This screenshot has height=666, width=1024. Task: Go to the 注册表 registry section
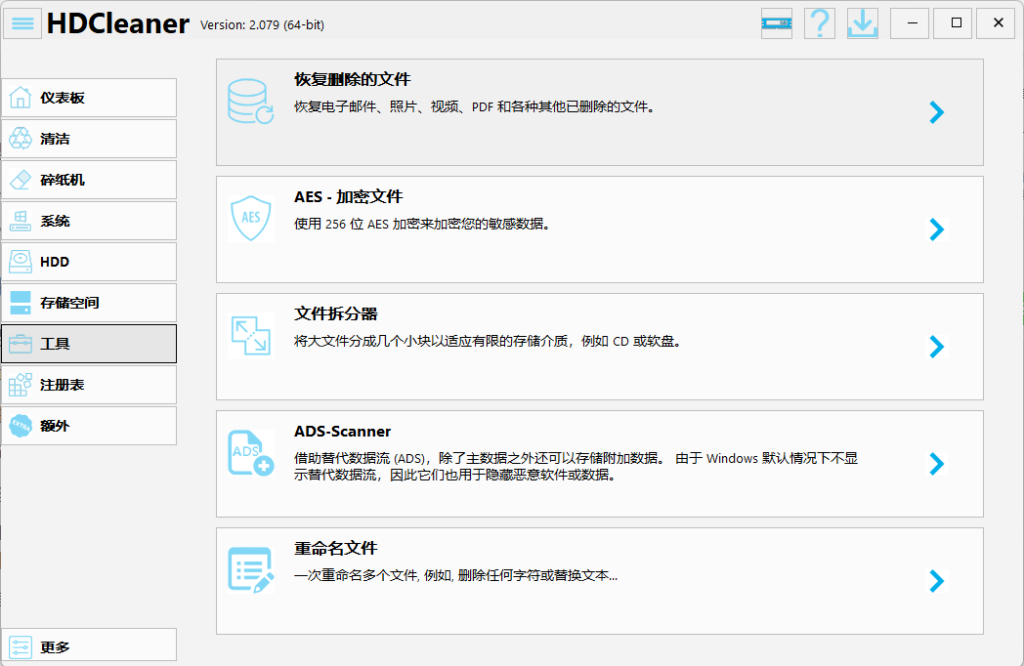[89, 385]
